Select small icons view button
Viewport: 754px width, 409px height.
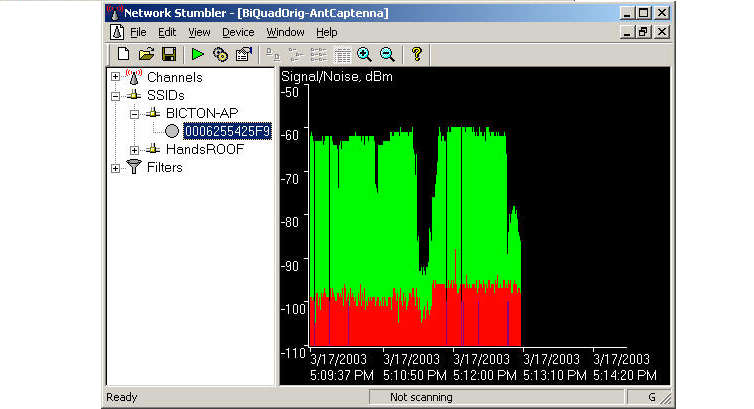[x=296, y=55]
